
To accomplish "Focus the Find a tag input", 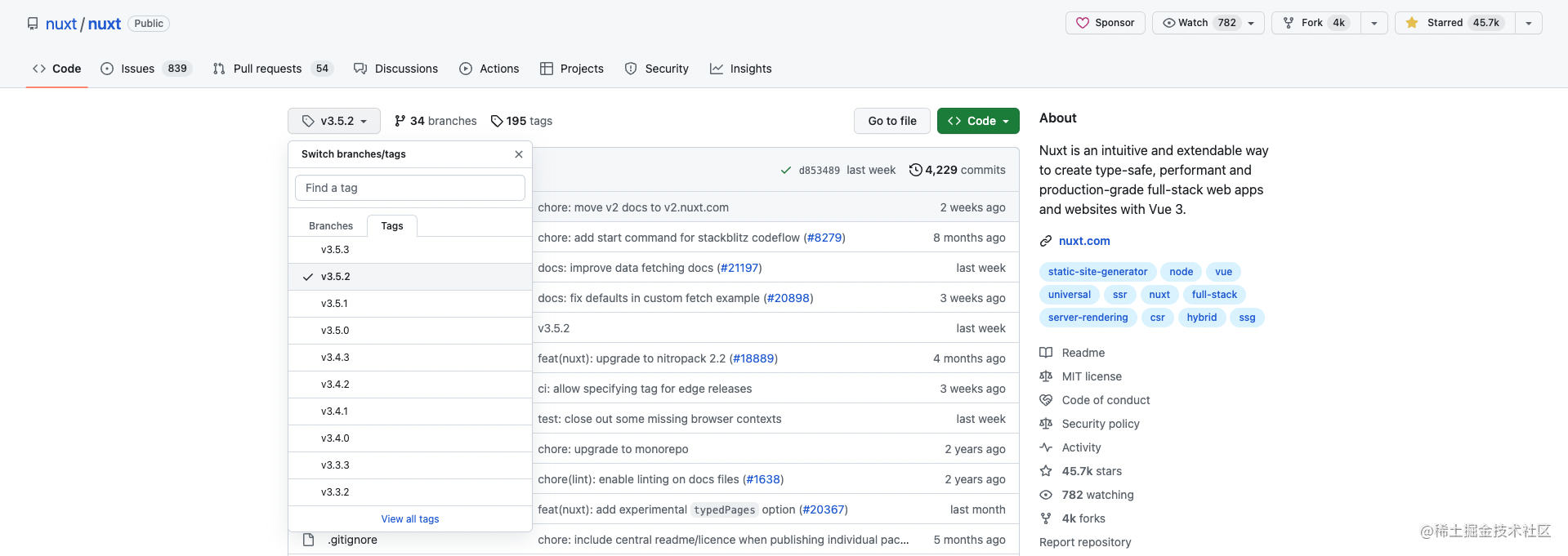I will pos(410,188).
